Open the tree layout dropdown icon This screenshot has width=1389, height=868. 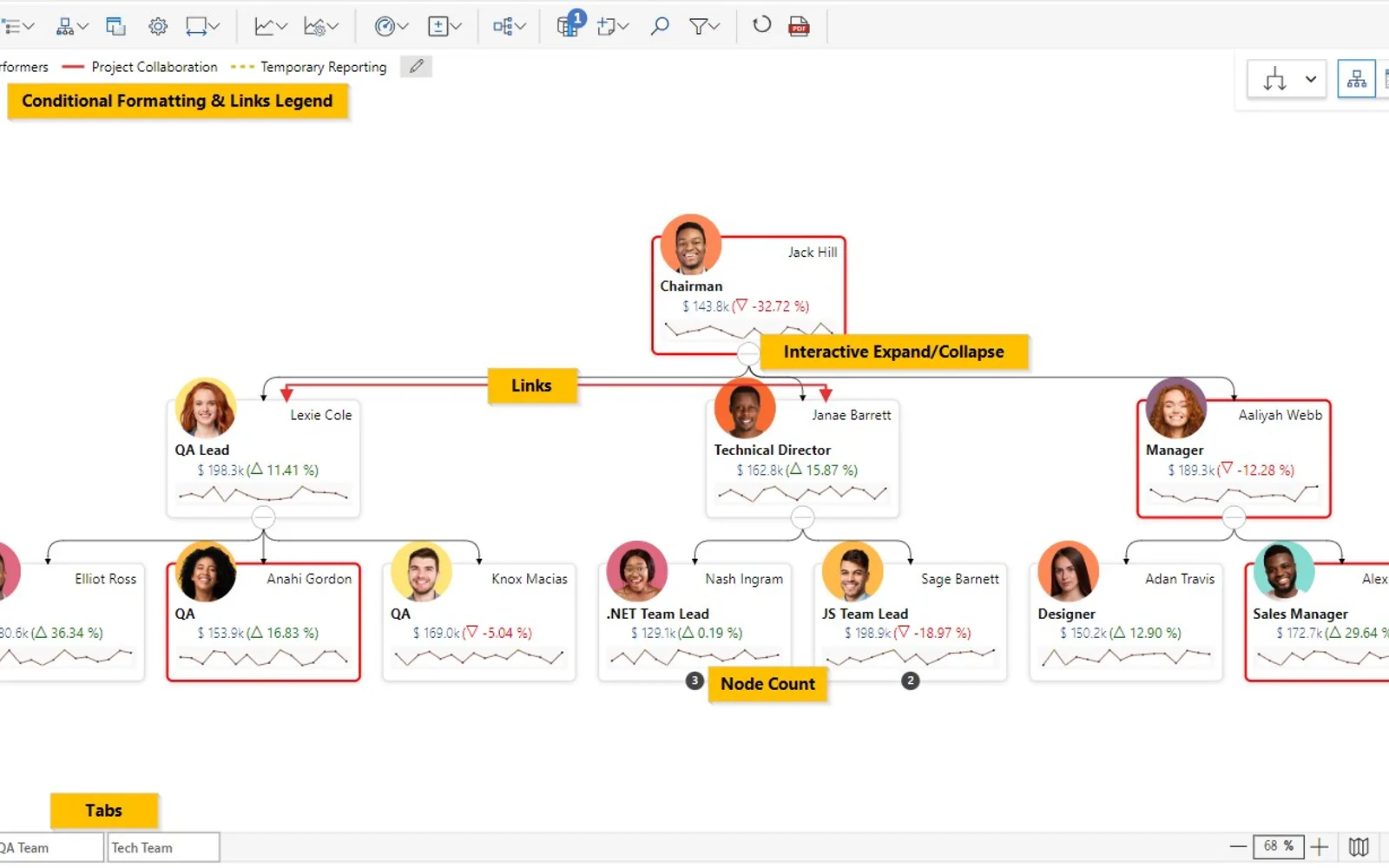tap(510, 26)
